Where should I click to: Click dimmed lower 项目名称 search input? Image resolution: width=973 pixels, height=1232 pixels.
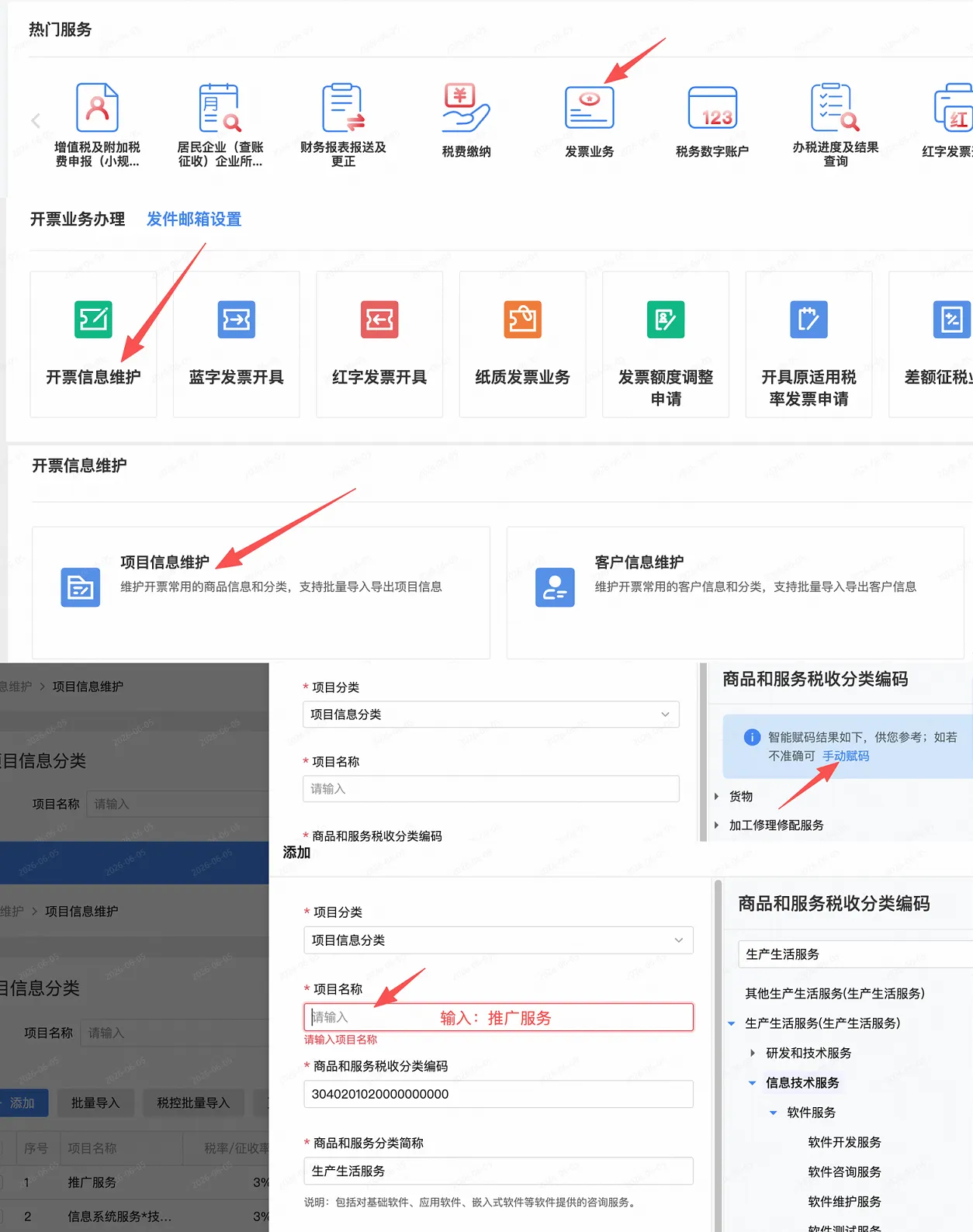175,1033
